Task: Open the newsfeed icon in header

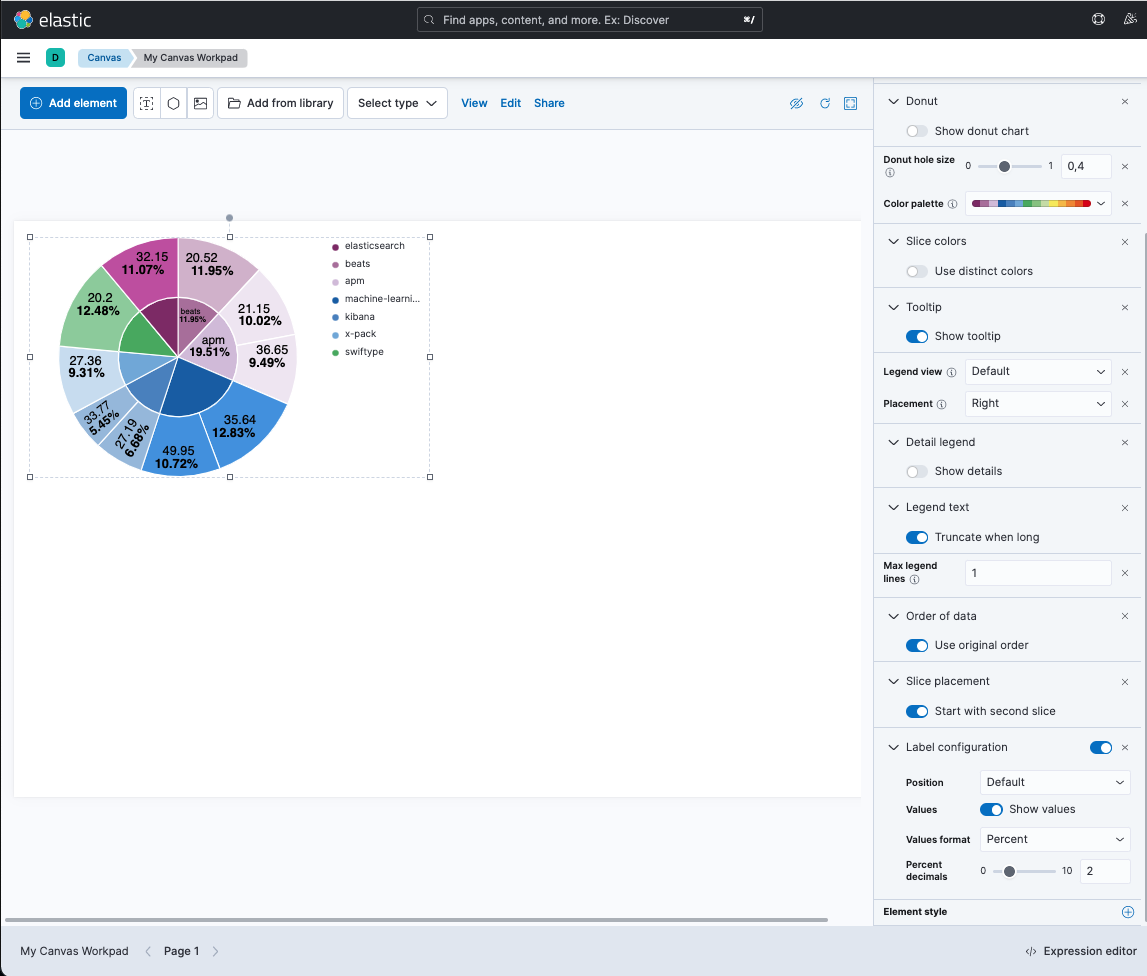Action: 1130,20
